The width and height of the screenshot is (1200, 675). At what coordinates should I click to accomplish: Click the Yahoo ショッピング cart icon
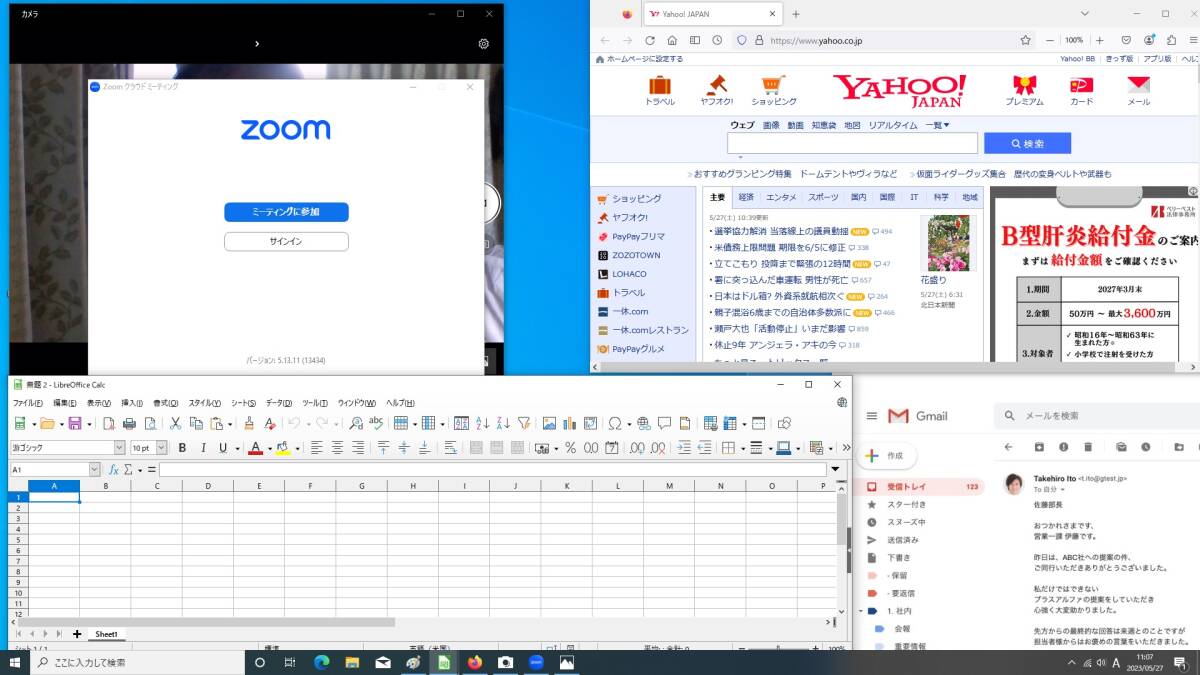point(772,84)
